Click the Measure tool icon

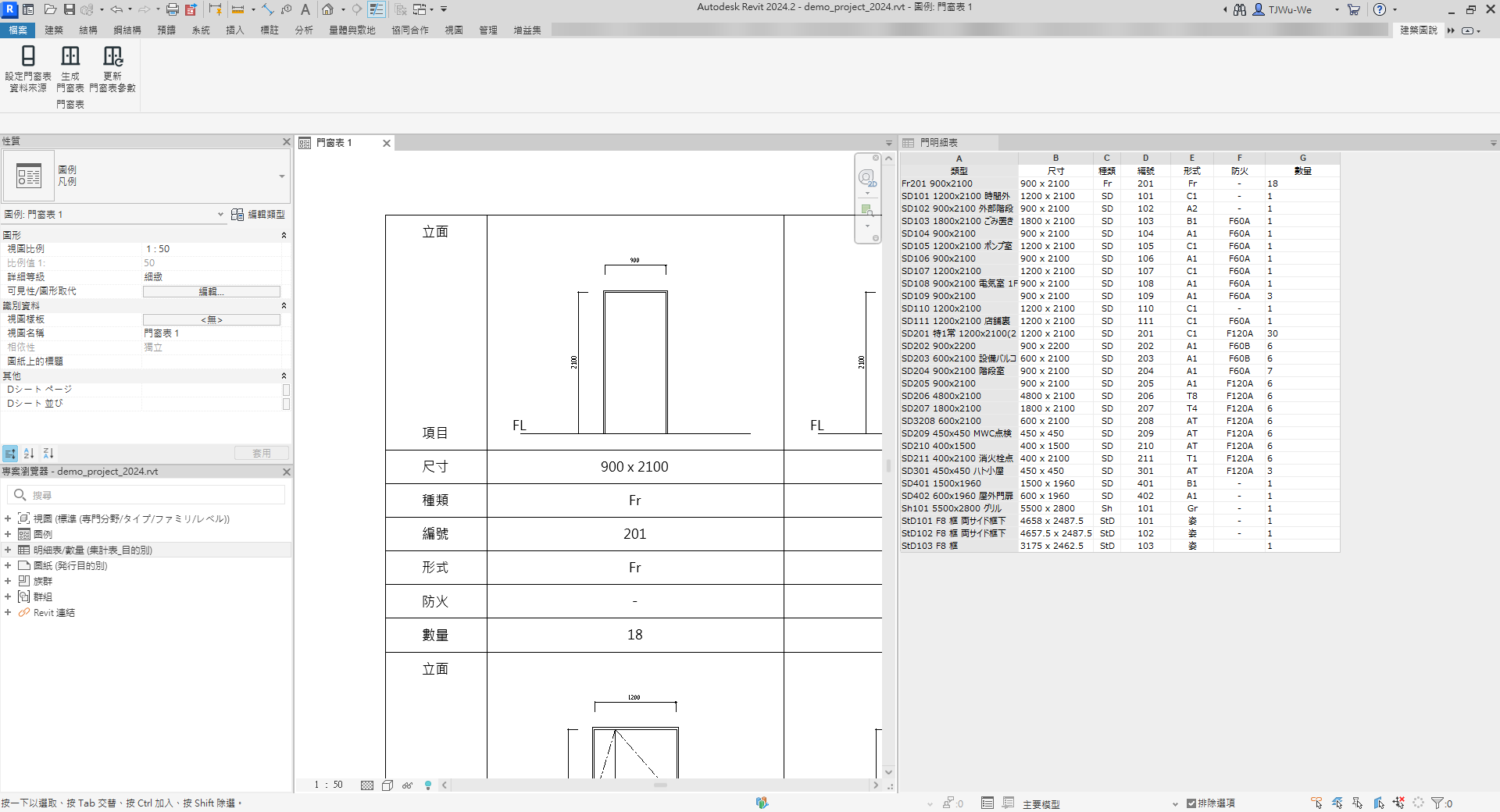click(238, 9)
